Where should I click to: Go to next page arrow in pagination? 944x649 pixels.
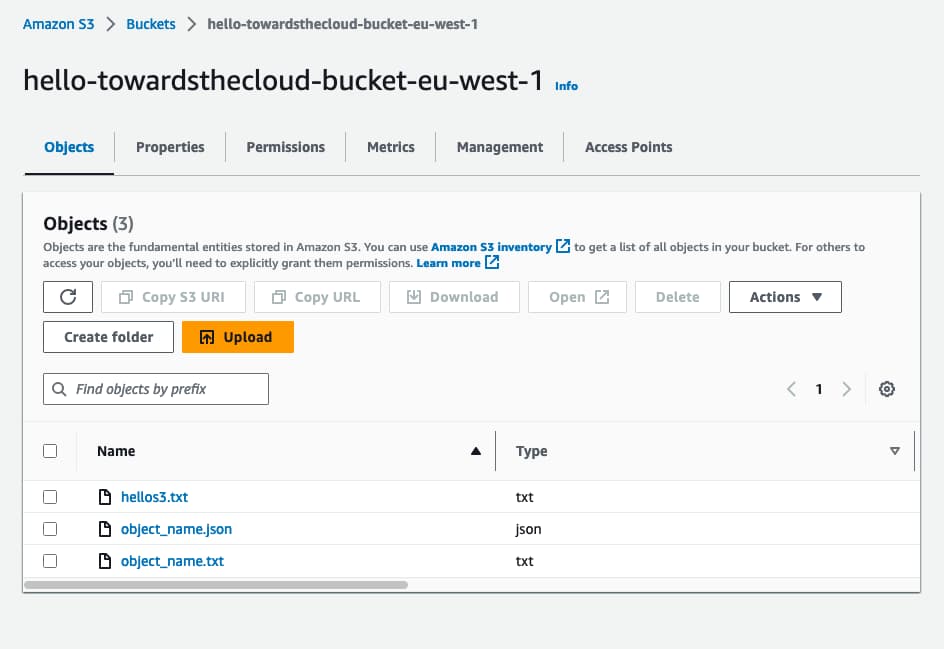pos(846,389)
